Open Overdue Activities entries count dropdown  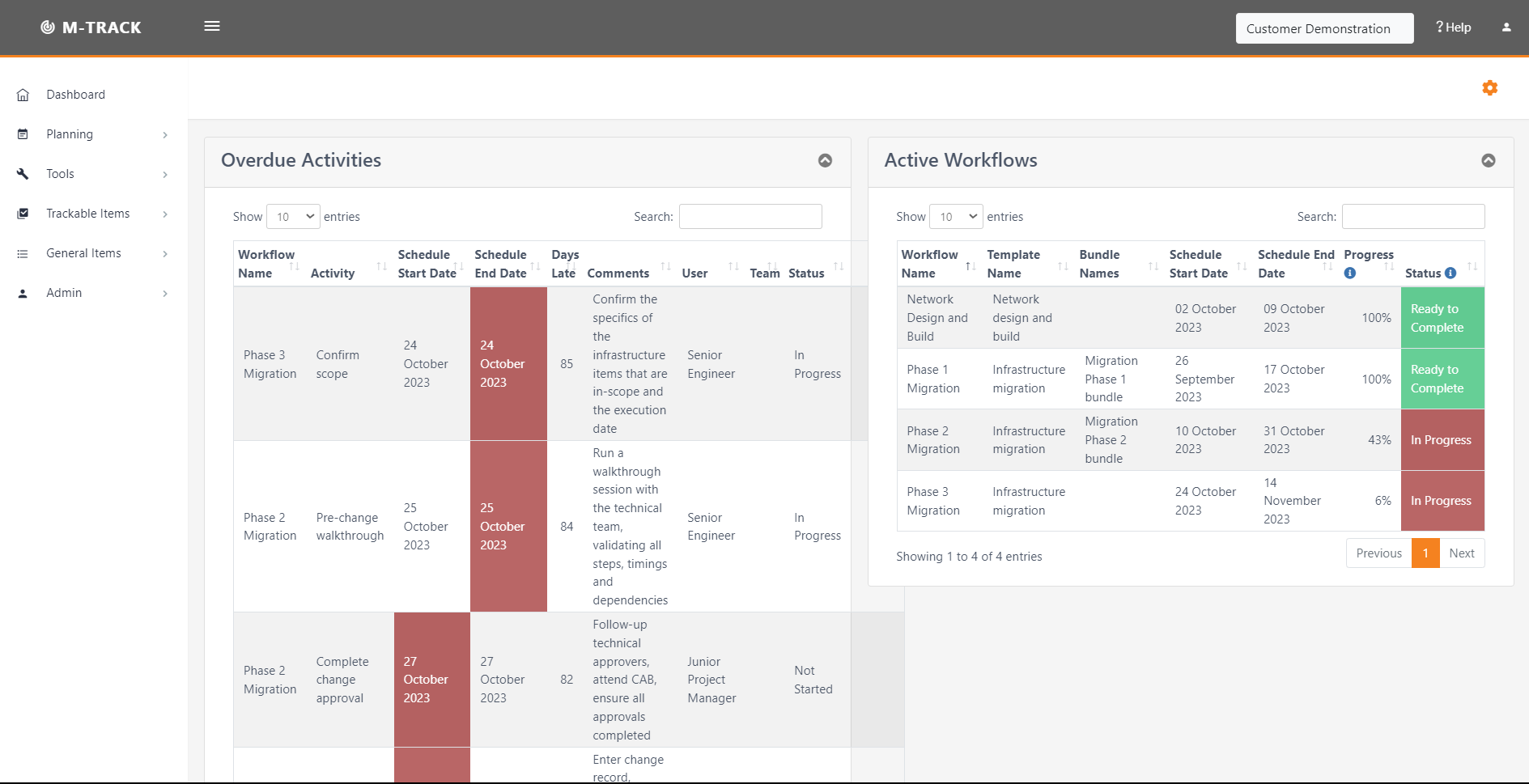pos(293,217)
